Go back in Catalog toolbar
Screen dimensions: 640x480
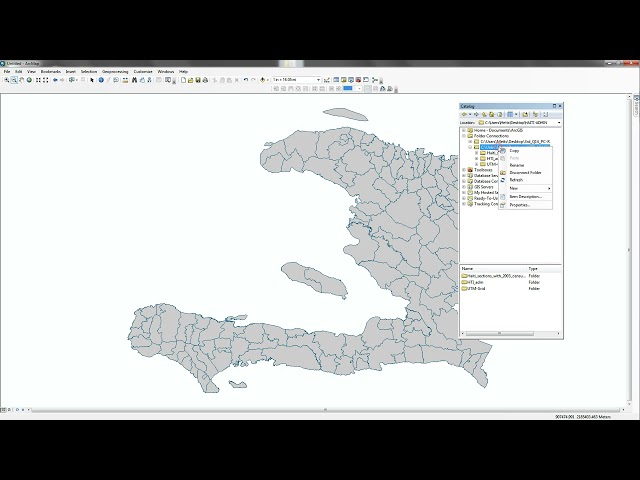coord(464,114)
